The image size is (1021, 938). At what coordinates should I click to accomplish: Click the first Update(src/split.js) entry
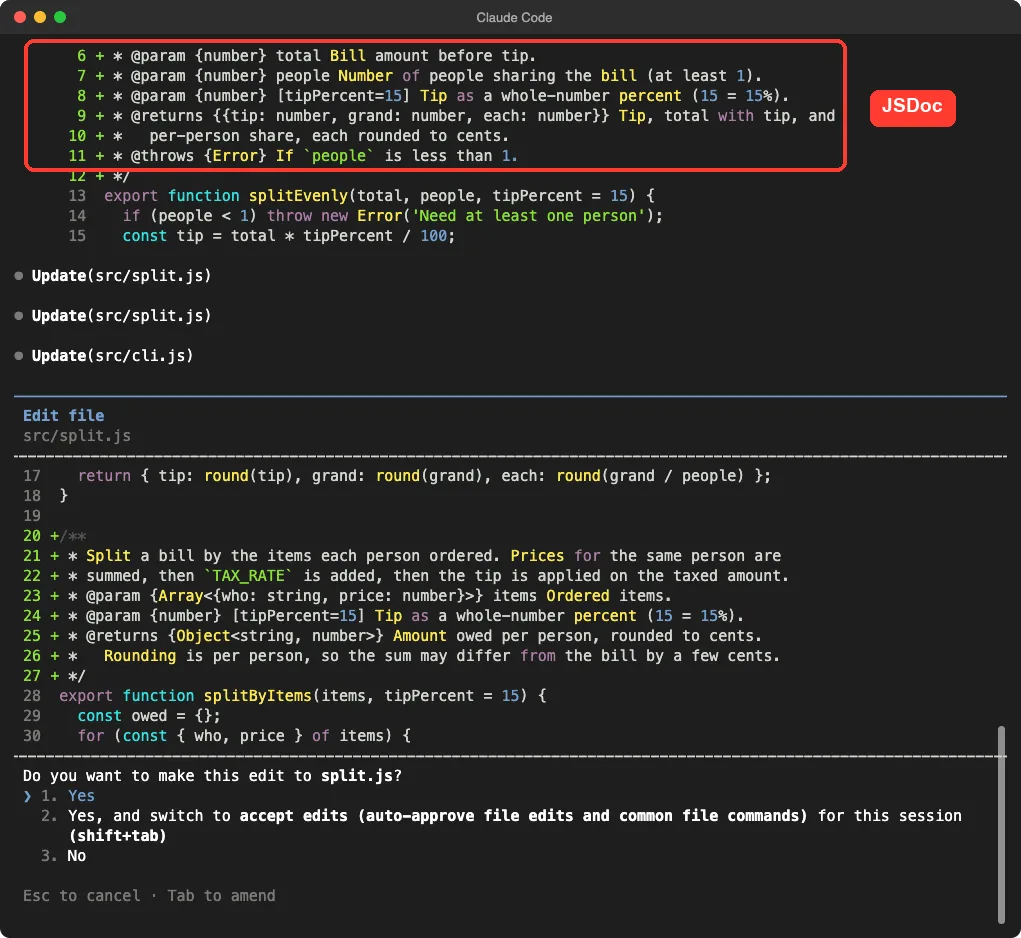[x=121, y=275]
